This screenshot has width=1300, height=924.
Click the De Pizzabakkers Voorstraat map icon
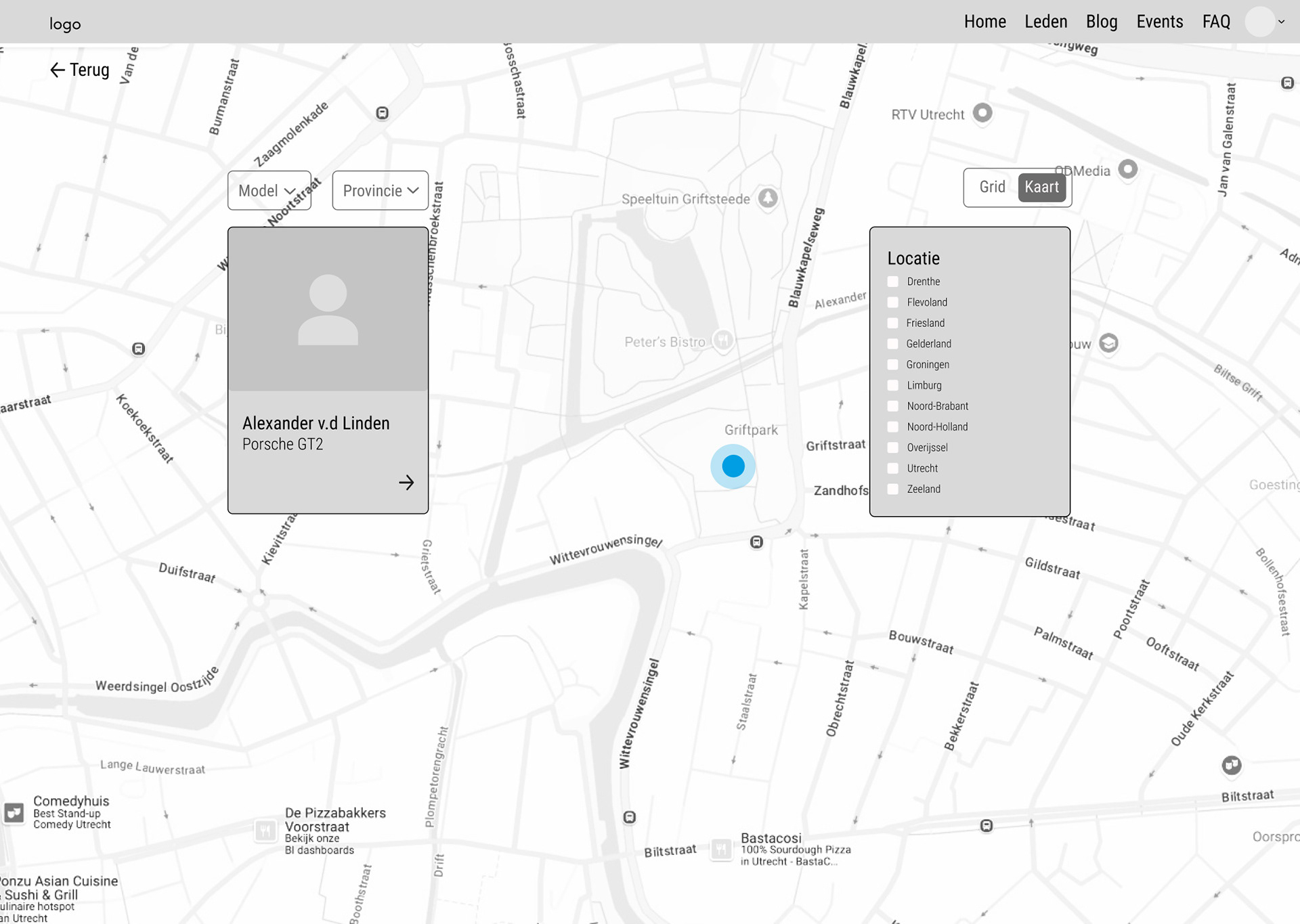click(x=265, y=830)
